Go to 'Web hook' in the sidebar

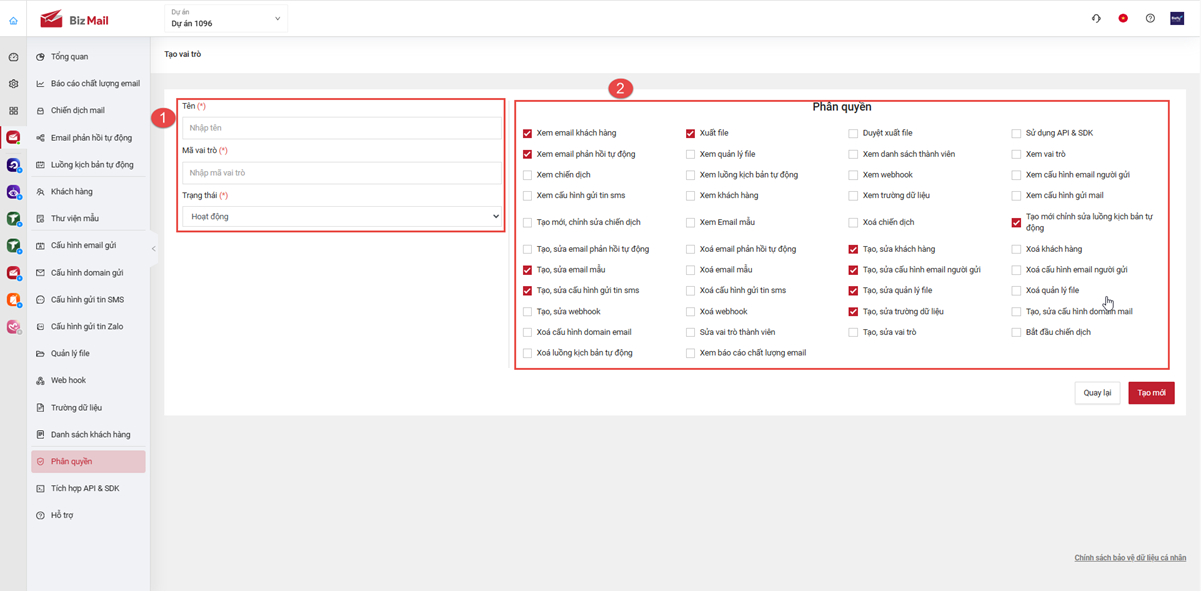pyautogui.click(x=68, y=381)
